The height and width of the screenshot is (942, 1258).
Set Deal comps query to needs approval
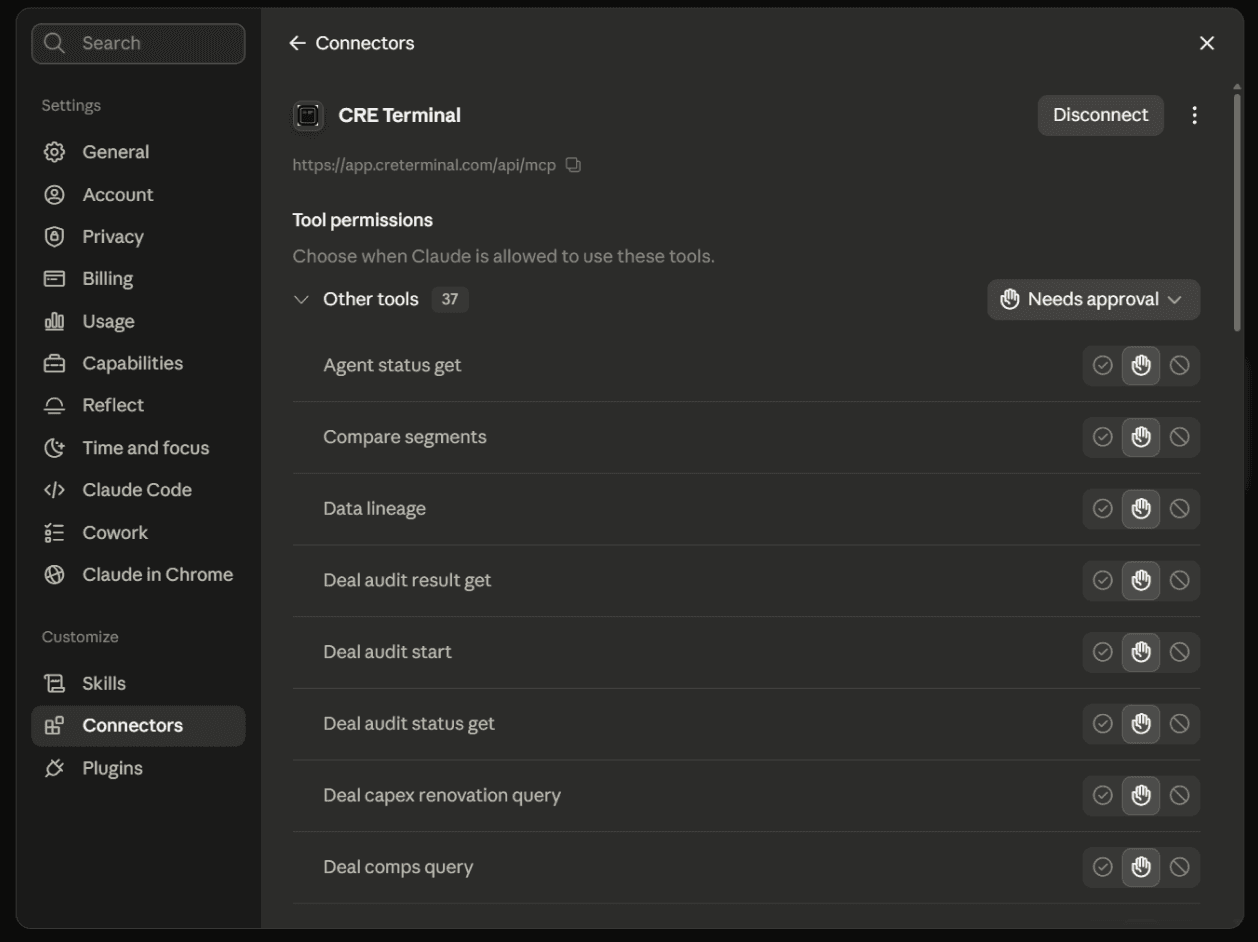click(1141, 867)
